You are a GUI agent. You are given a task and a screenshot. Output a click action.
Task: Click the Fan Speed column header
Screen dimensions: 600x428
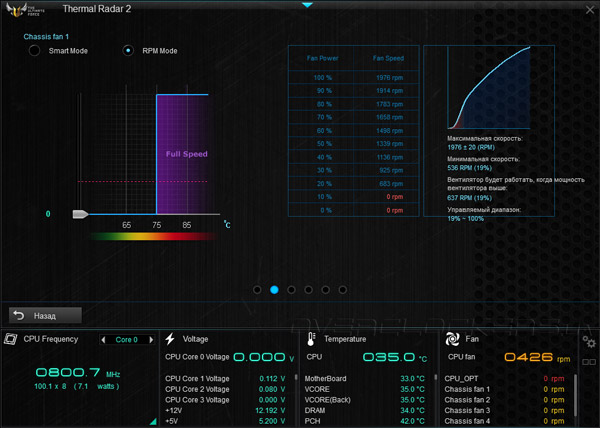(x=388, y=58)
